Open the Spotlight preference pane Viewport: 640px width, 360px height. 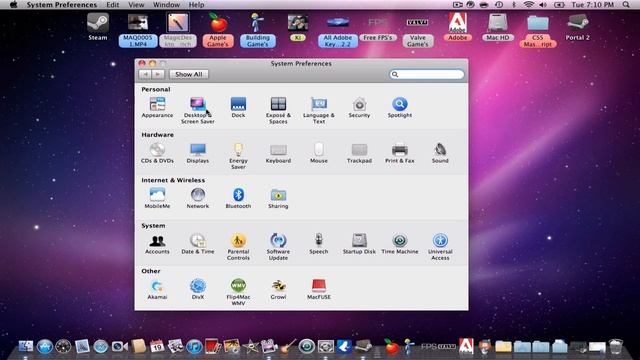point(400,108)
